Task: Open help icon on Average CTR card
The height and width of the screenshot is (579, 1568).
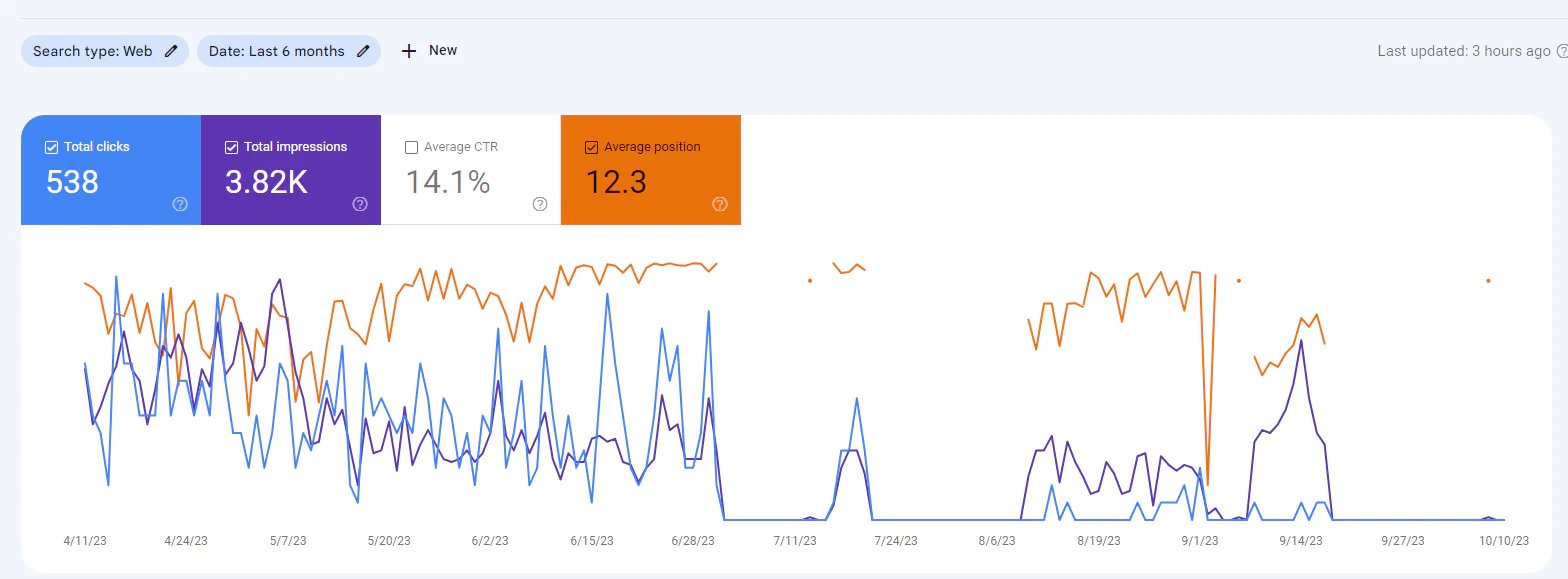Action: click(x=540, y=204)
